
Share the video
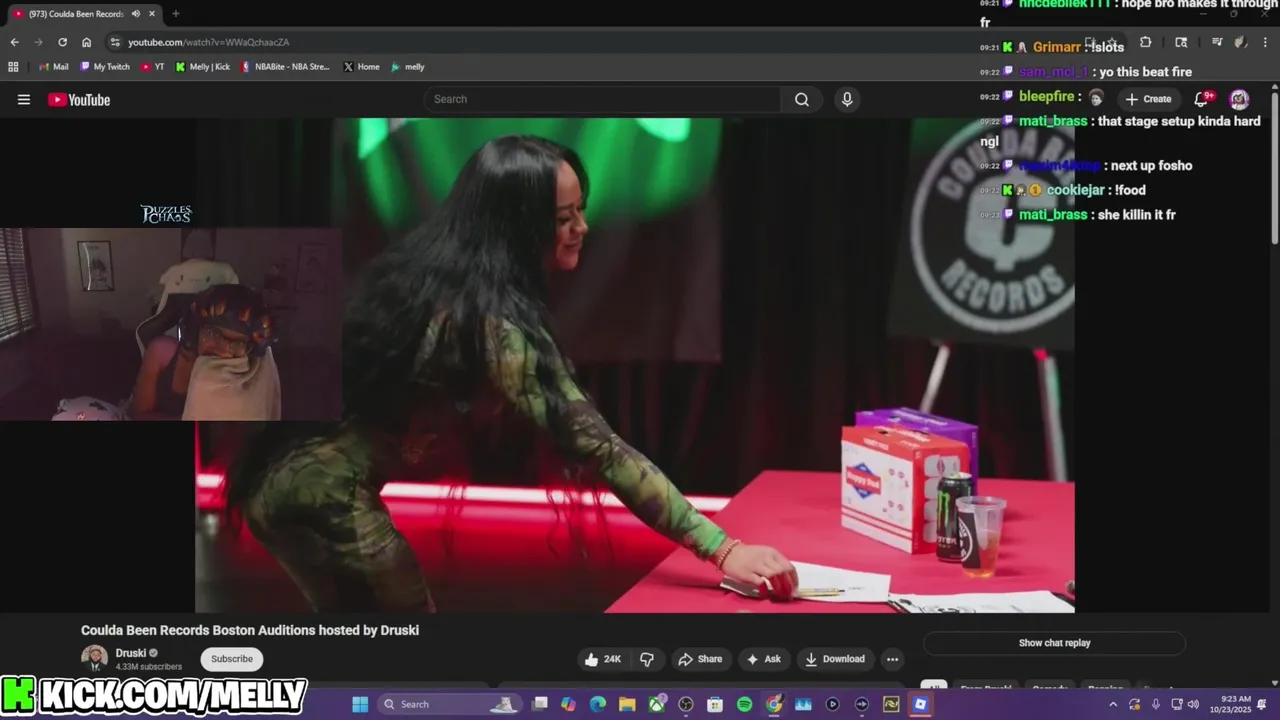(x=699, y=659)
